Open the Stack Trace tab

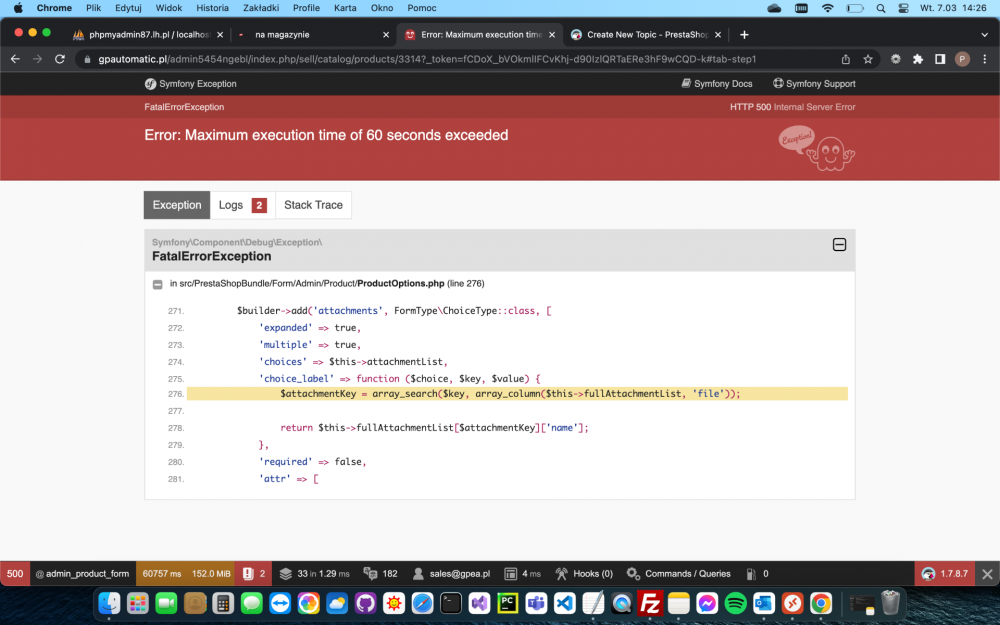coord(313,205)
